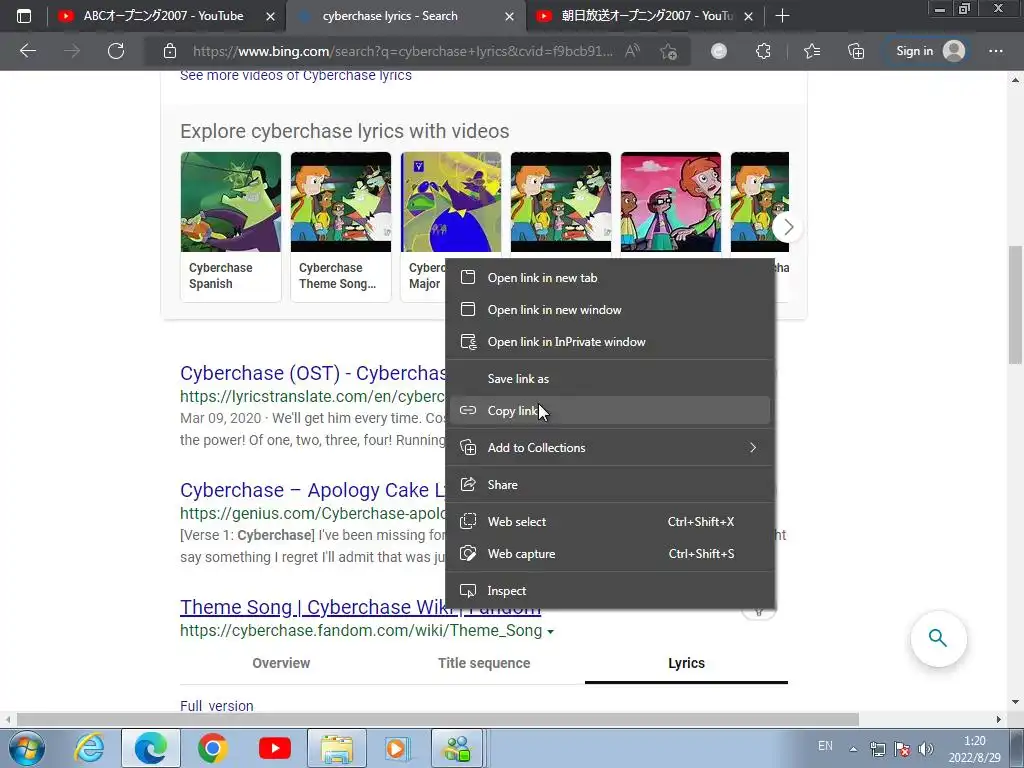Choose Open link in new window
This screenshot has width=1024, height=768.
pyautogui.click(x=610, y=310)
